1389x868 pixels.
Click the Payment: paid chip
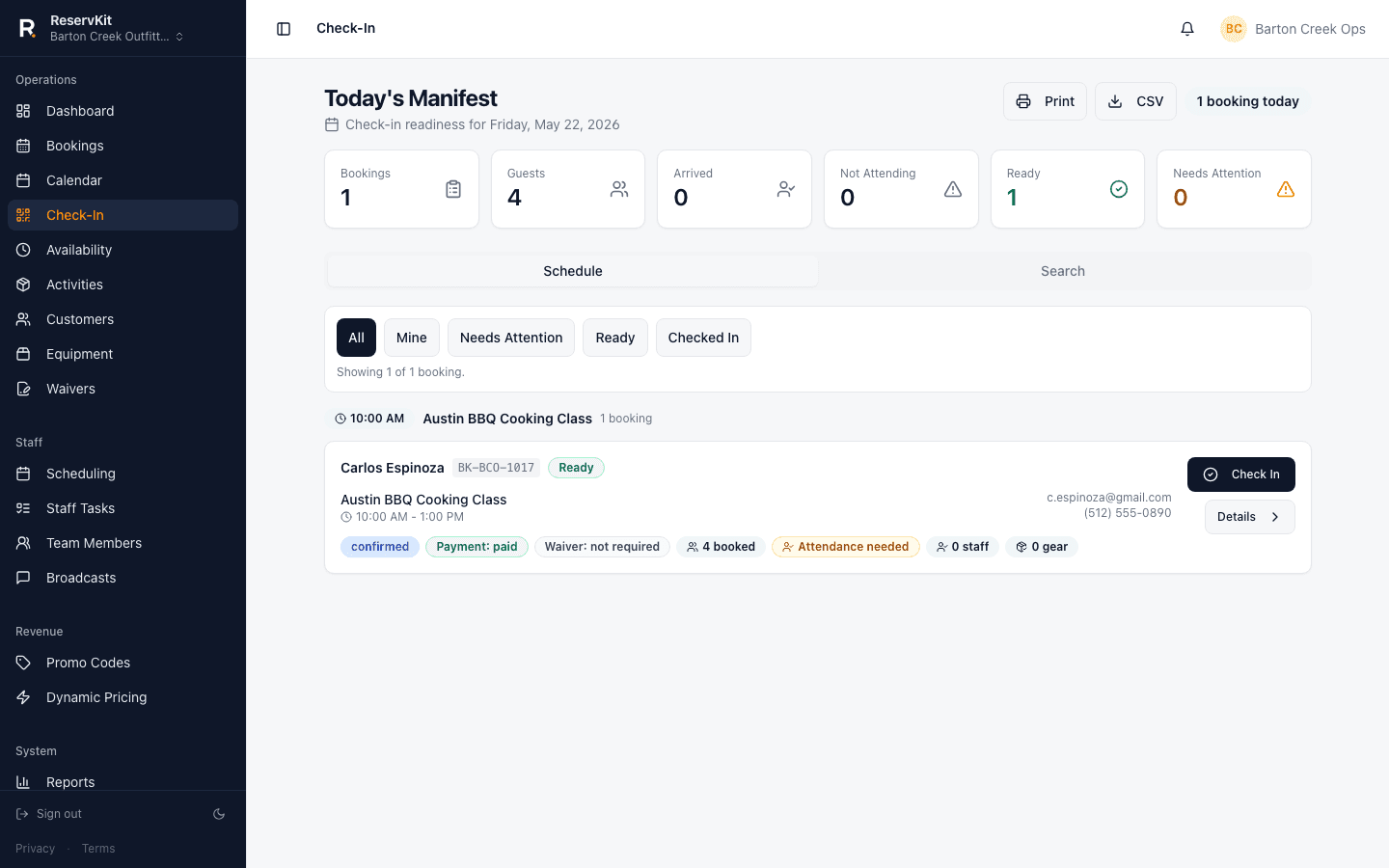(477, 547)
